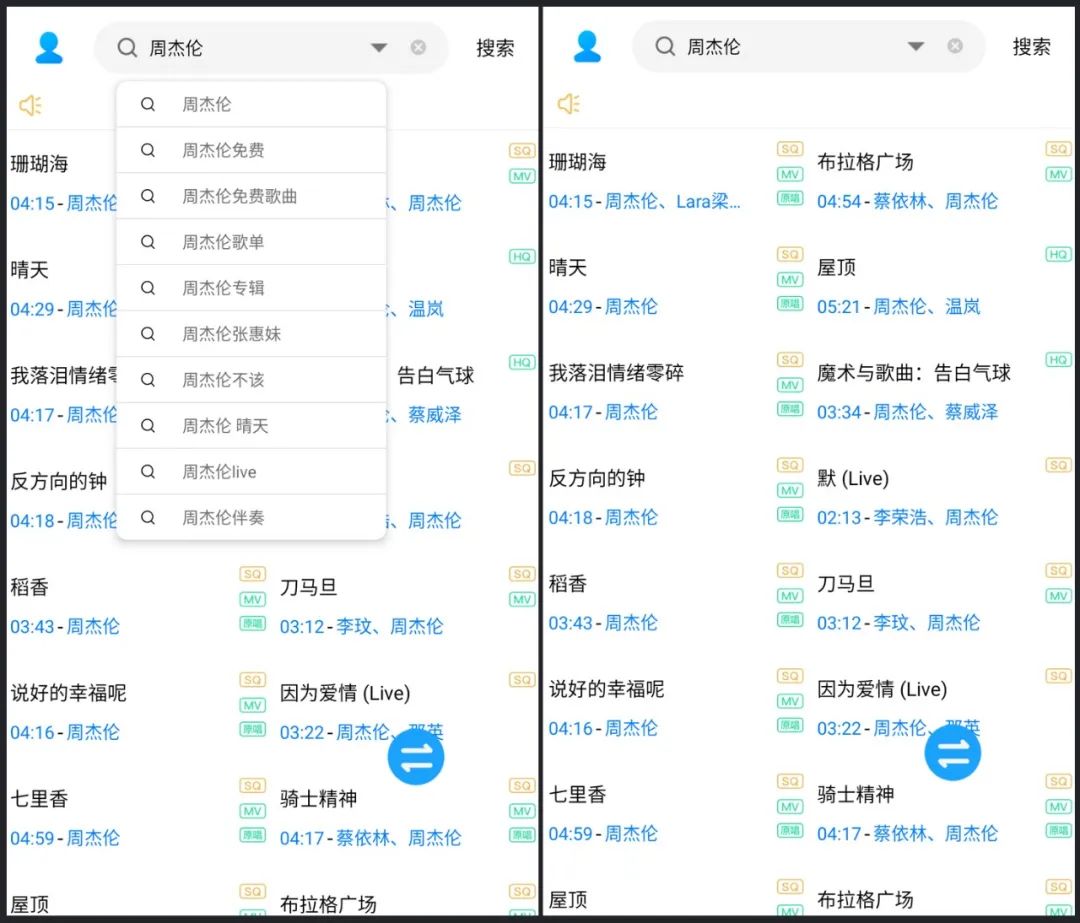
Task: Open artist link 蔡依林 under 布拉格广场 right screen
Action: click(900, 201)
